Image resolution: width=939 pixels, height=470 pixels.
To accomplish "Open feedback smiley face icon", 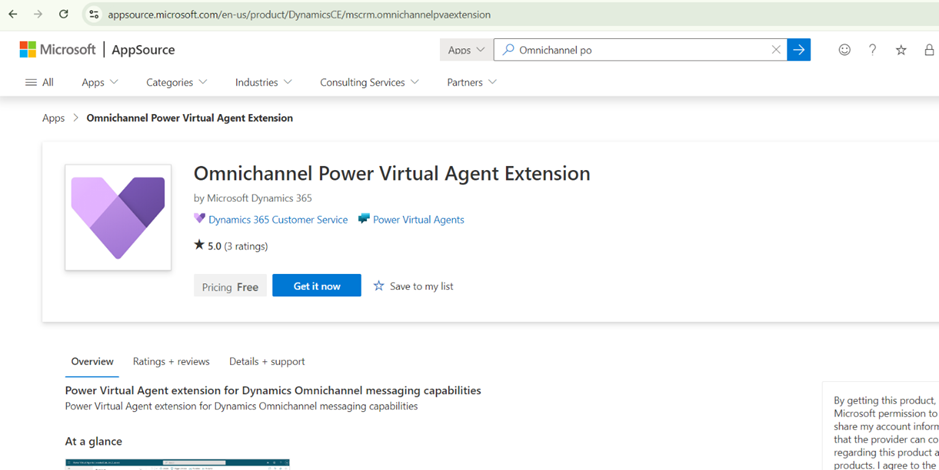I will (844, 50).
